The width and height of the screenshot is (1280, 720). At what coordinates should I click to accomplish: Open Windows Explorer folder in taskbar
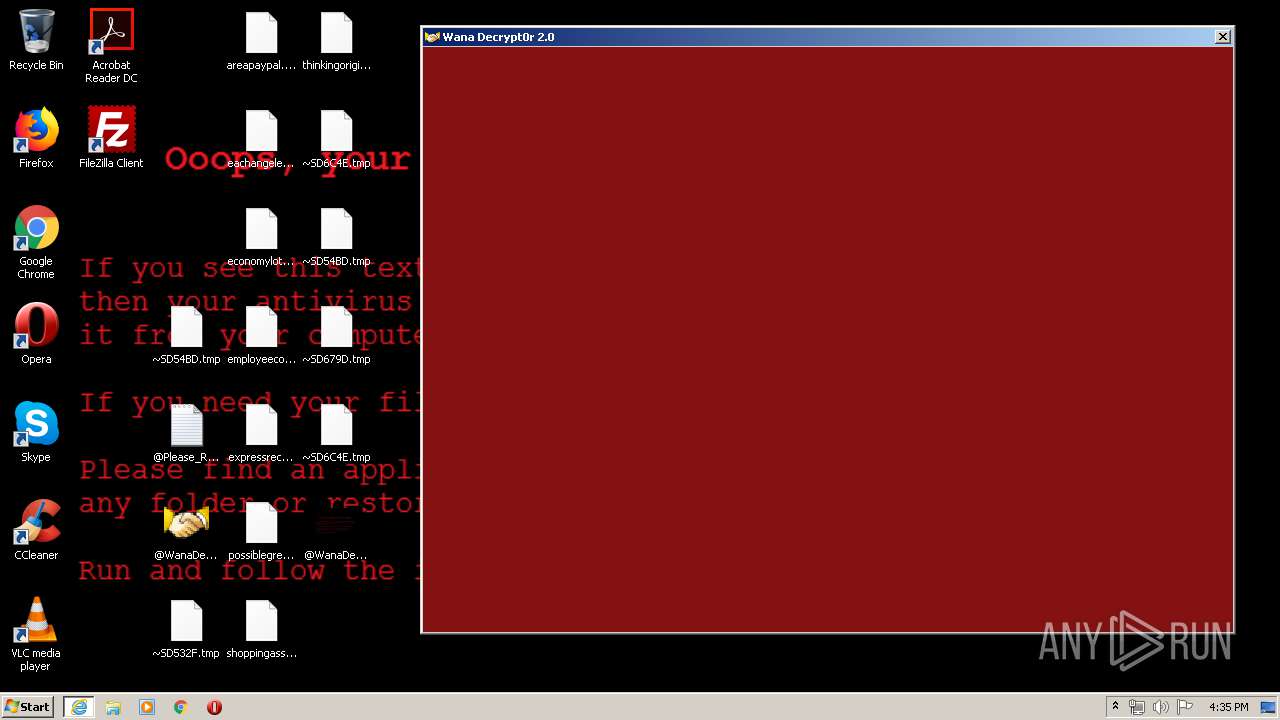pyautogui.click(x=113, y=707)
